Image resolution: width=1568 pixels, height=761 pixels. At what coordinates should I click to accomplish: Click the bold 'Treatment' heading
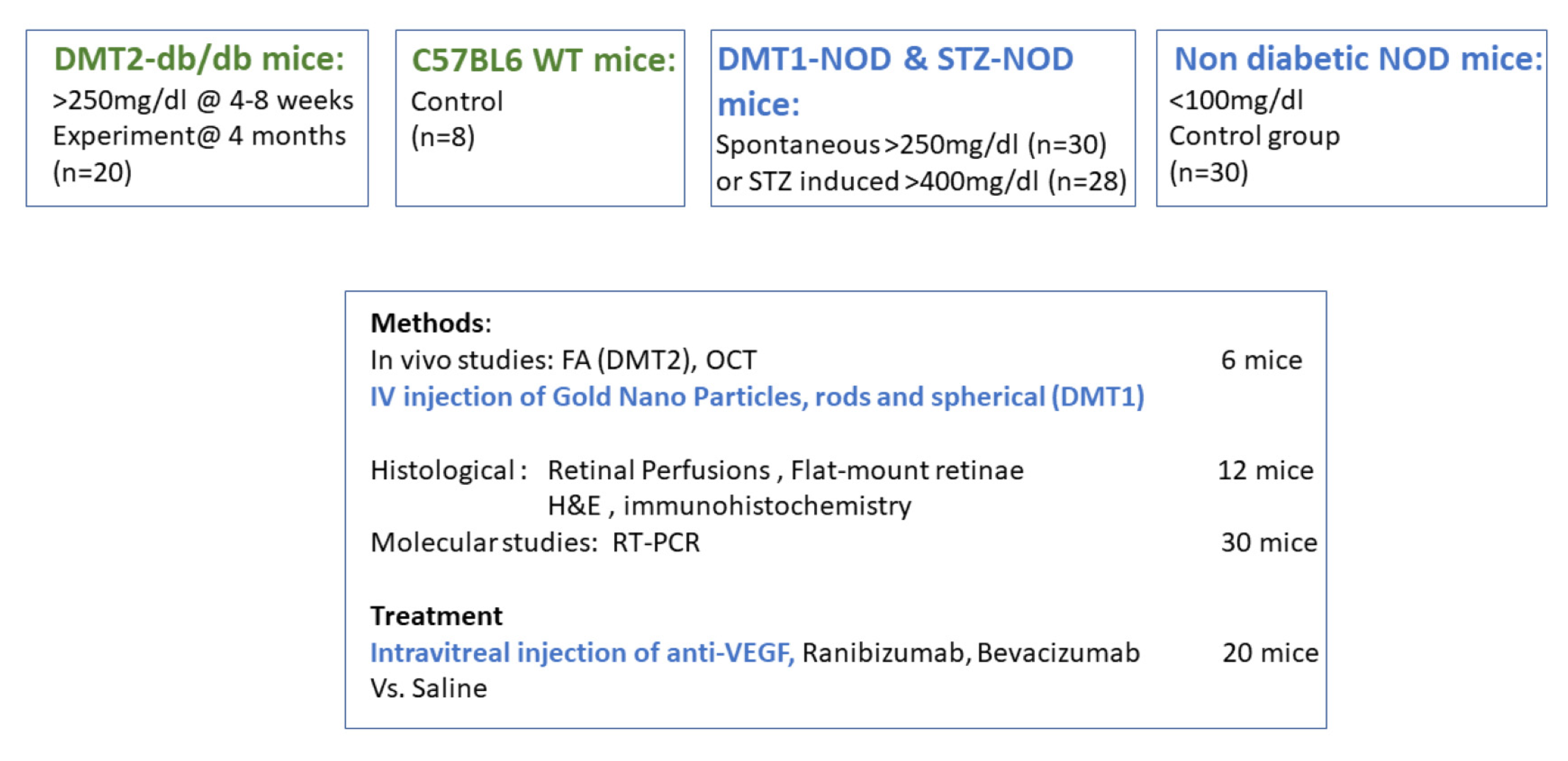tap(436, 616)
